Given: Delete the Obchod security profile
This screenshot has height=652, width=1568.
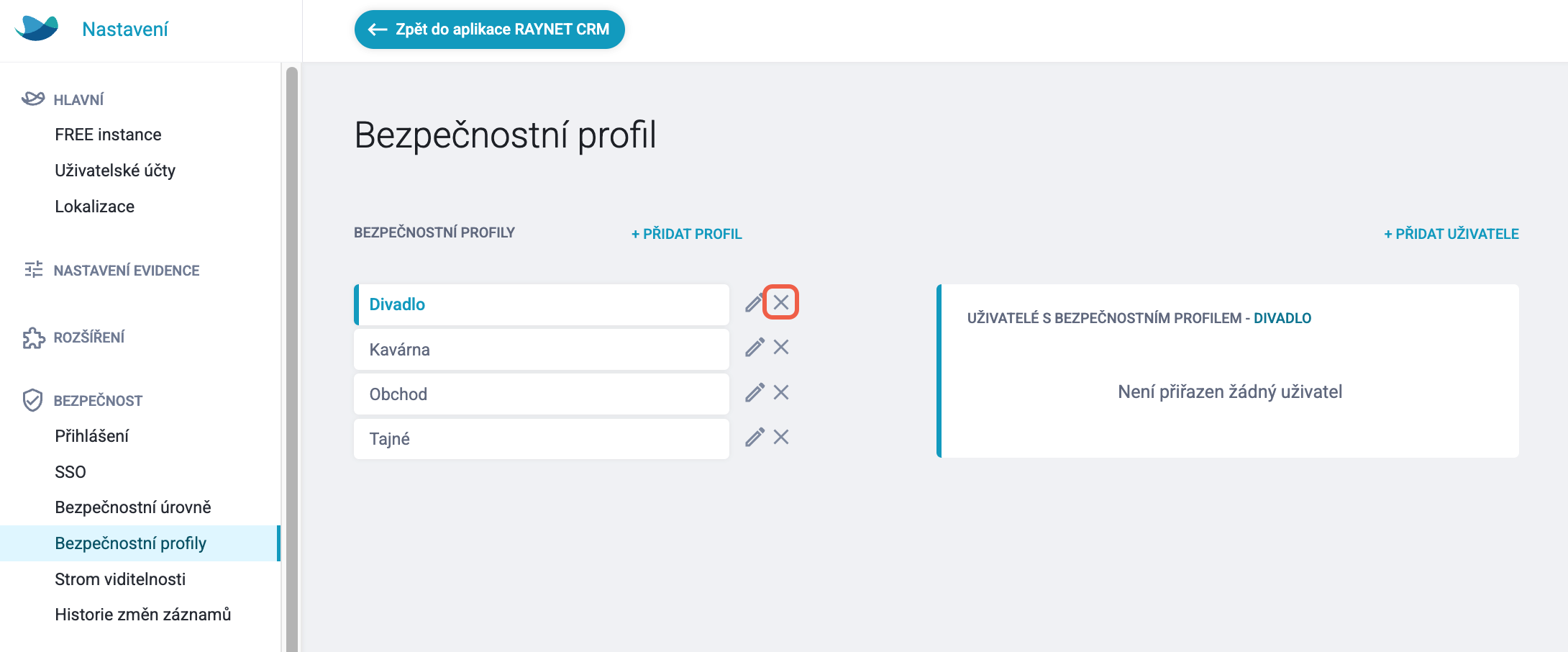Looking at the screenshot, I should click(x=781, y=392).
